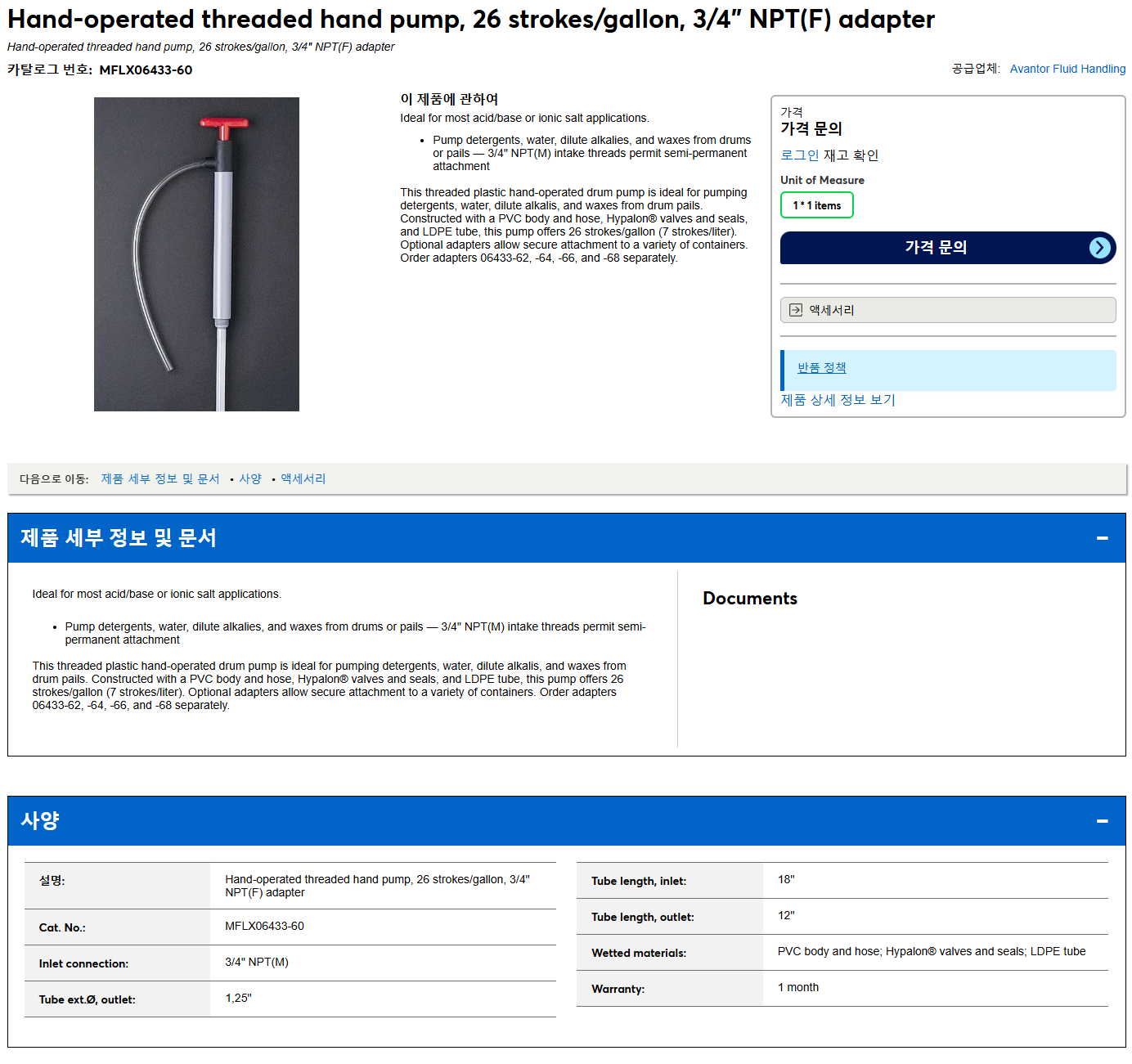Click the arrow icon on the 가격 문의 button
Screen dimensions: 1132x1064
pos(1100,248)
